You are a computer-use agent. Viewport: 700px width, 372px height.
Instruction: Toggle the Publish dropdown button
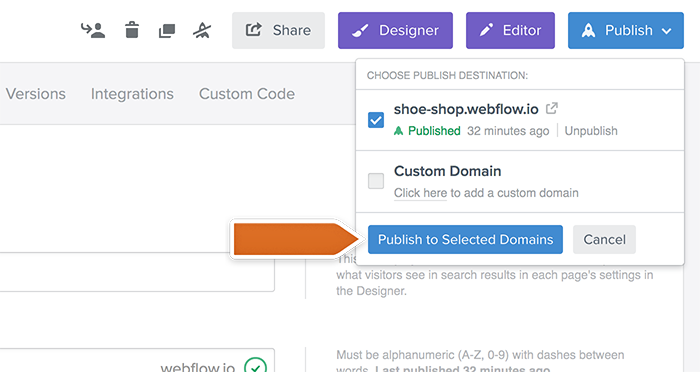coord(625,30)
